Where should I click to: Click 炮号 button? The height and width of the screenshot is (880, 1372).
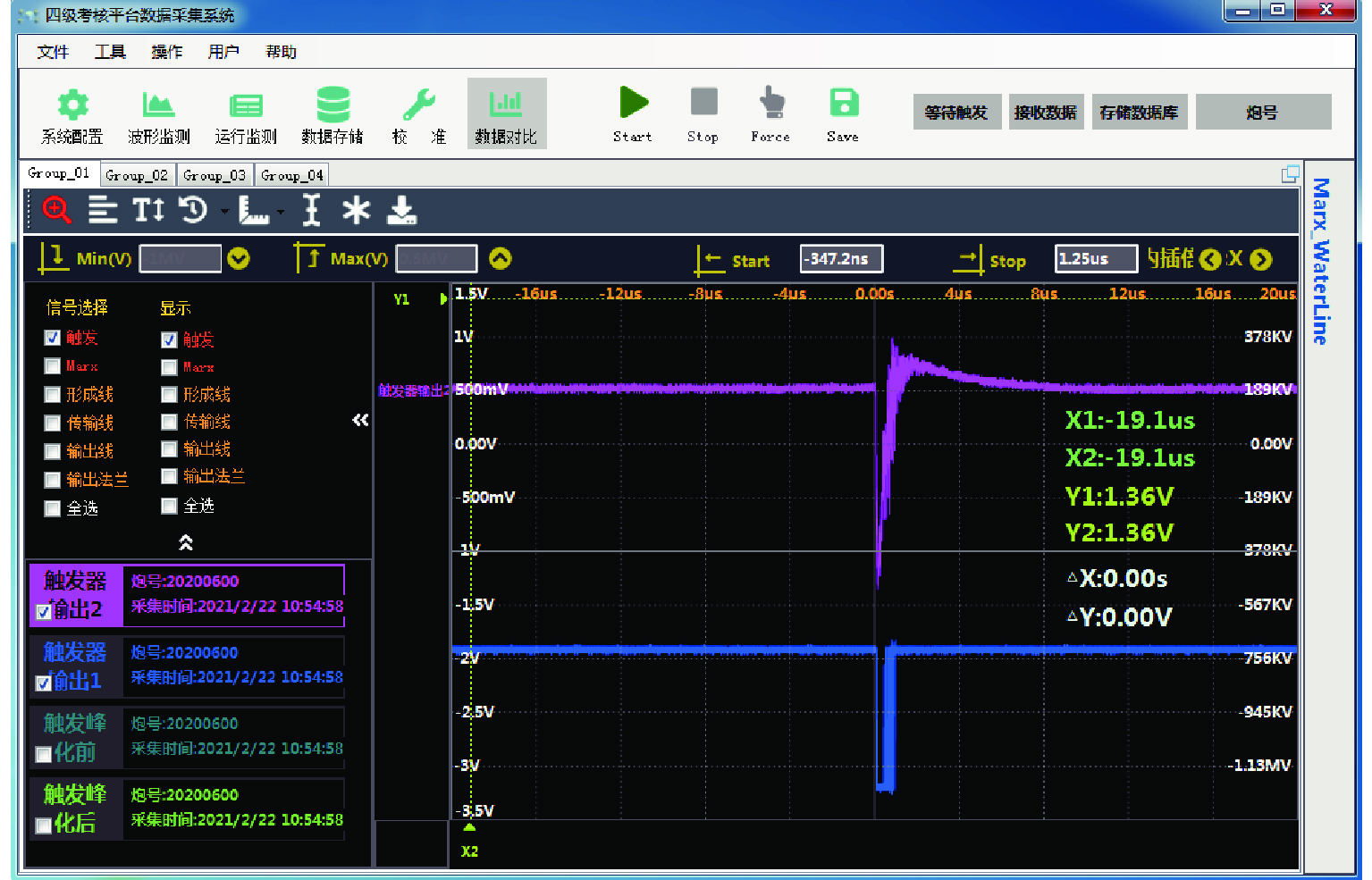(1263, 113)
